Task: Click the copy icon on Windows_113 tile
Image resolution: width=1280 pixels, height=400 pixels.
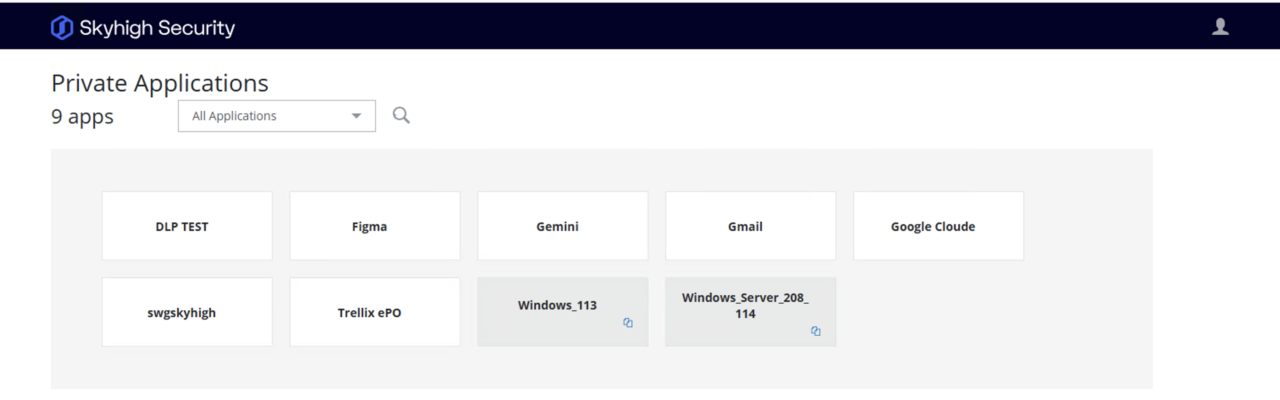Action: point(628,323)
